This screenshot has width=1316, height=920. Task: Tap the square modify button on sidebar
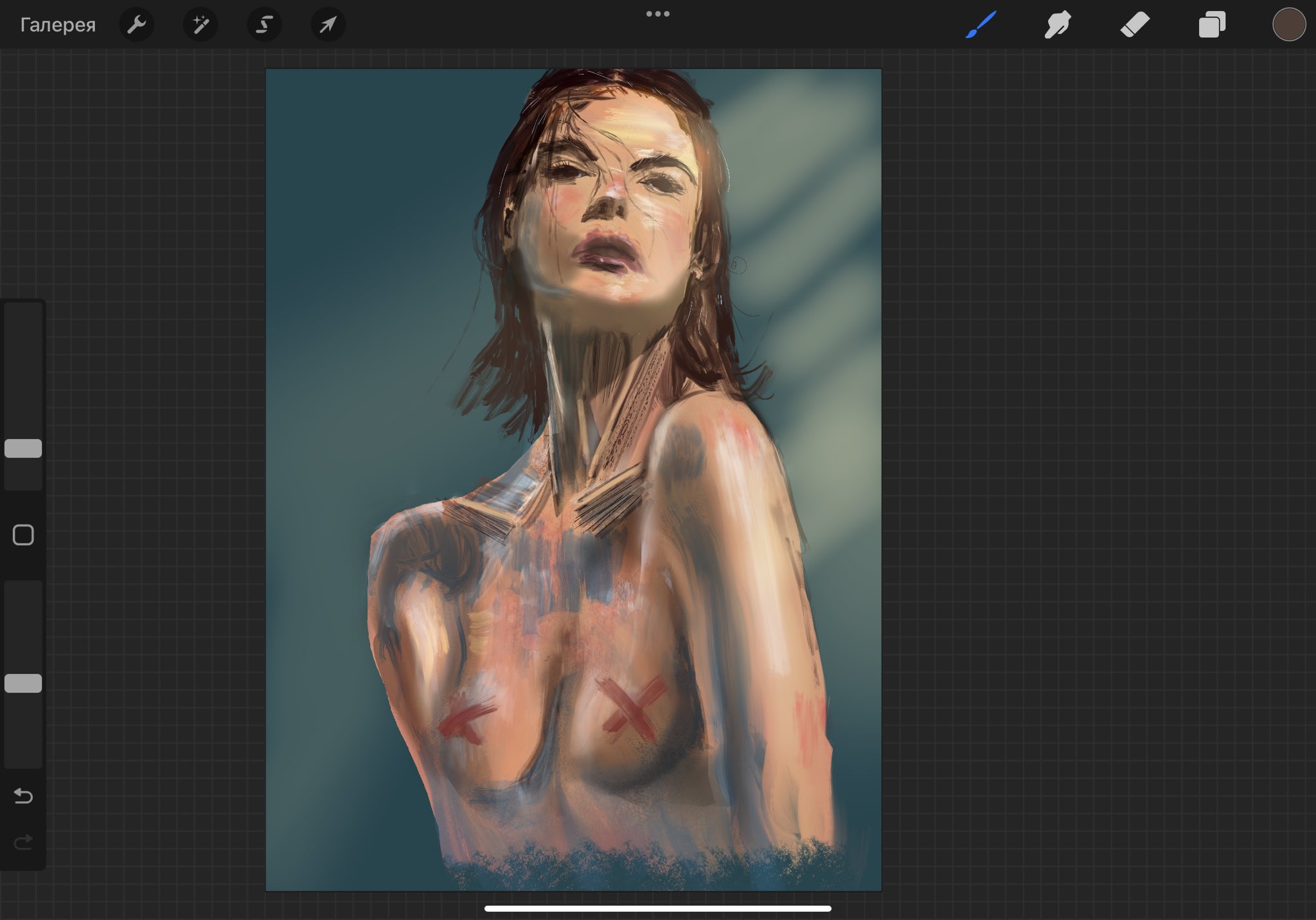(23, 535)
